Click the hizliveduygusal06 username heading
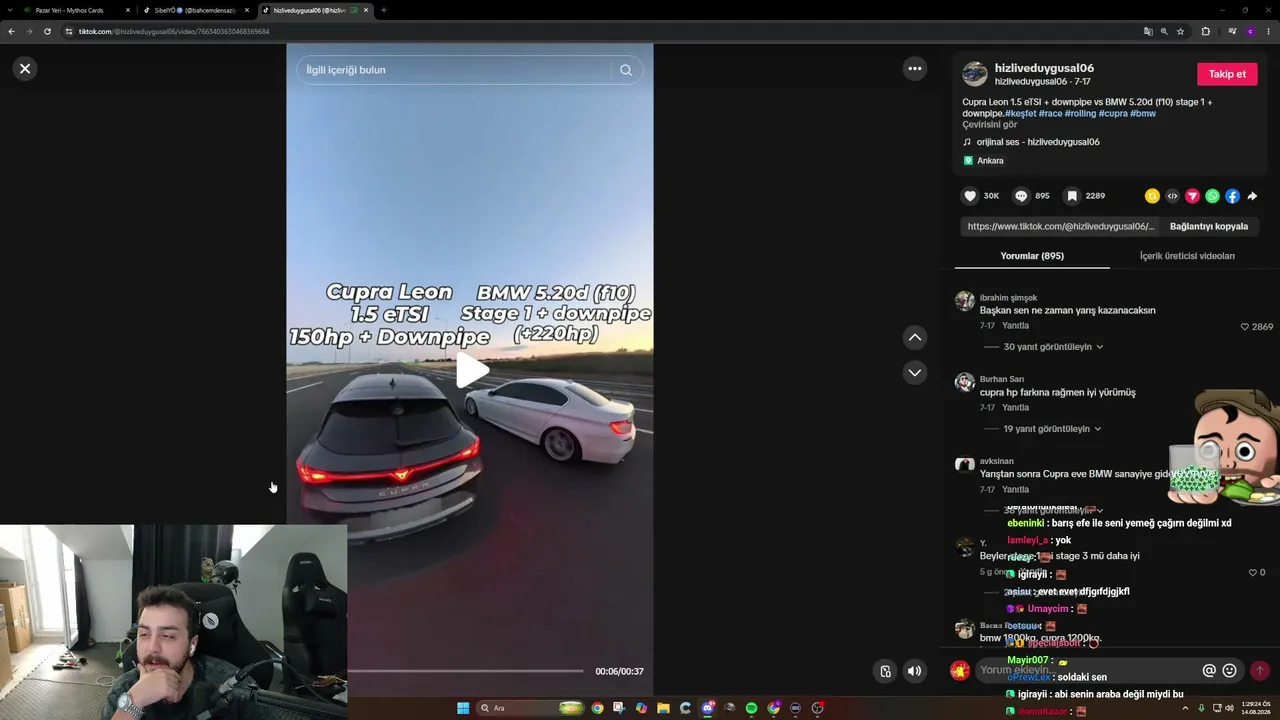 coord(1044,68)
